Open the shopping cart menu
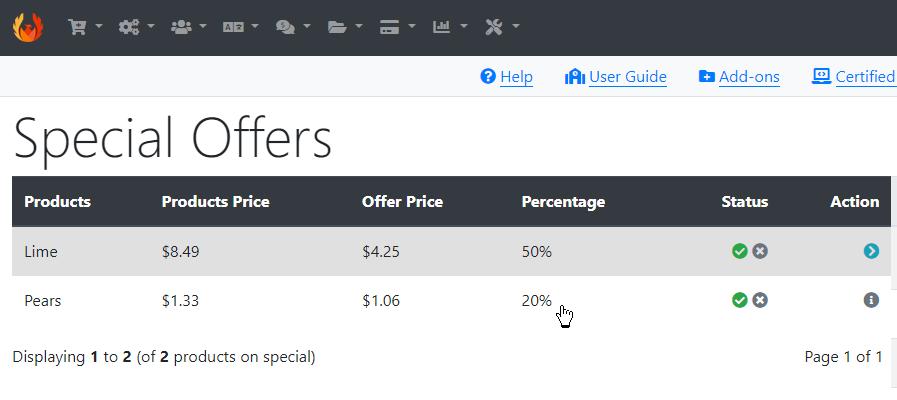 tap(85, 27)
